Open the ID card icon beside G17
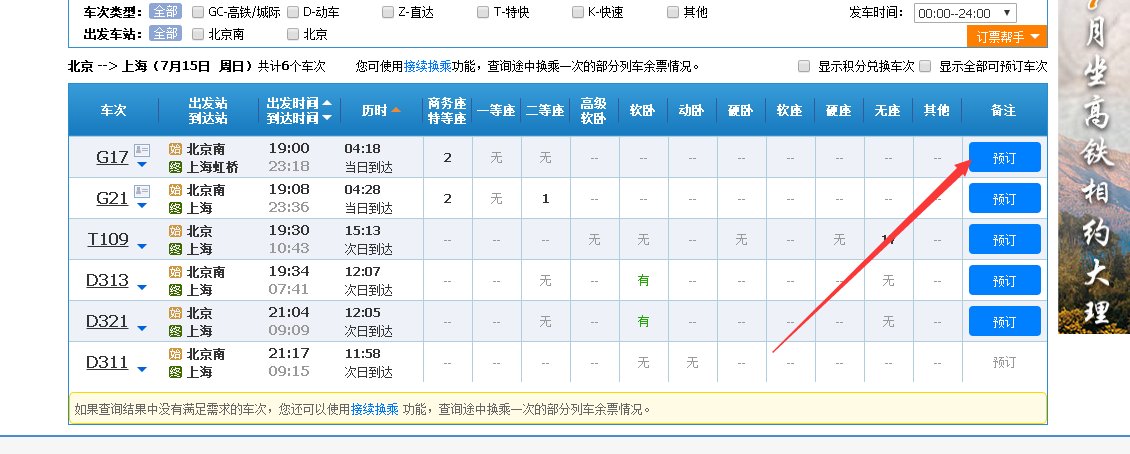 pos(142,150)
